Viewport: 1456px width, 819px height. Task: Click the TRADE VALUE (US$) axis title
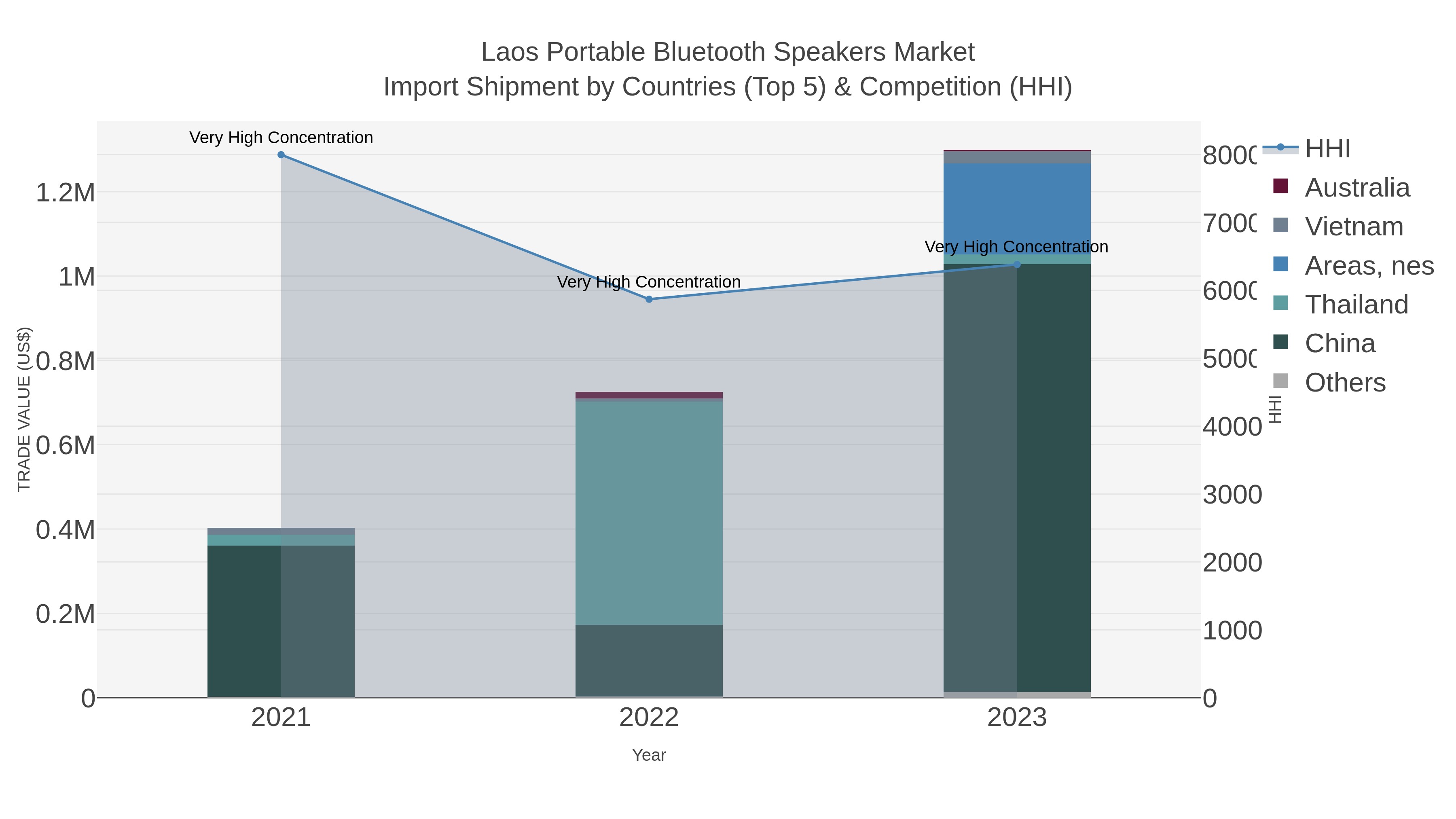[x=24, y=409]
